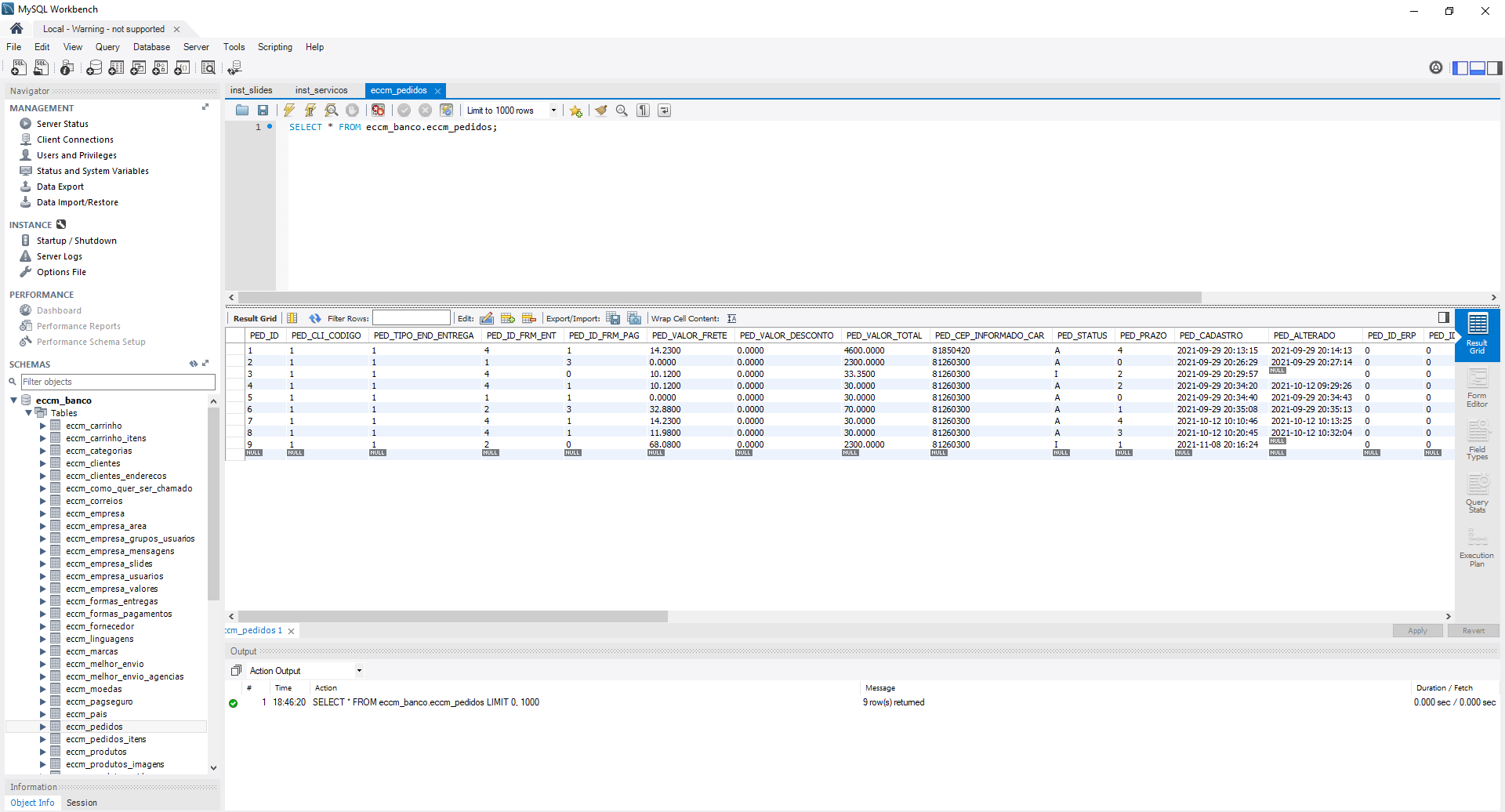Create a new table in the schema

pos(116,68)
